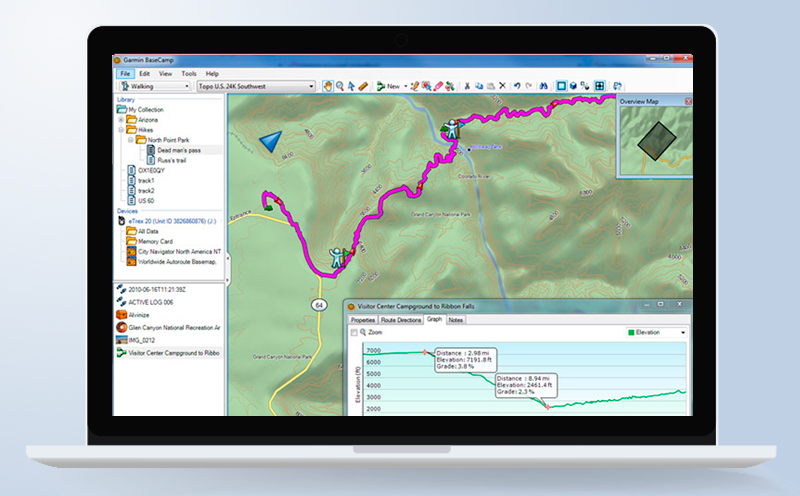
Task: Select the OX1E0QY list
Action: [151, 170]
